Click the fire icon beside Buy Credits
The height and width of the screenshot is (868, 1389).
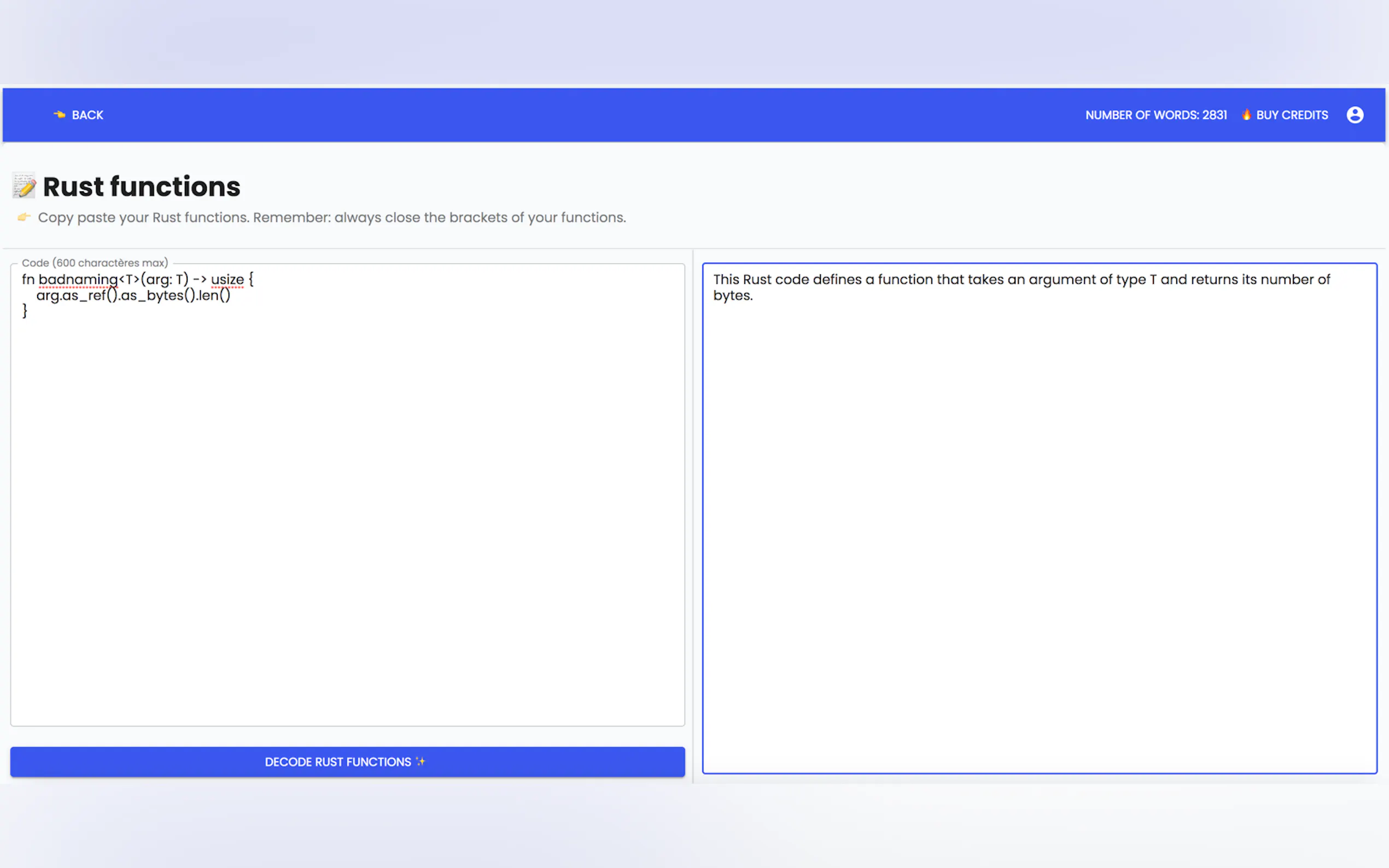point(1246,115)
